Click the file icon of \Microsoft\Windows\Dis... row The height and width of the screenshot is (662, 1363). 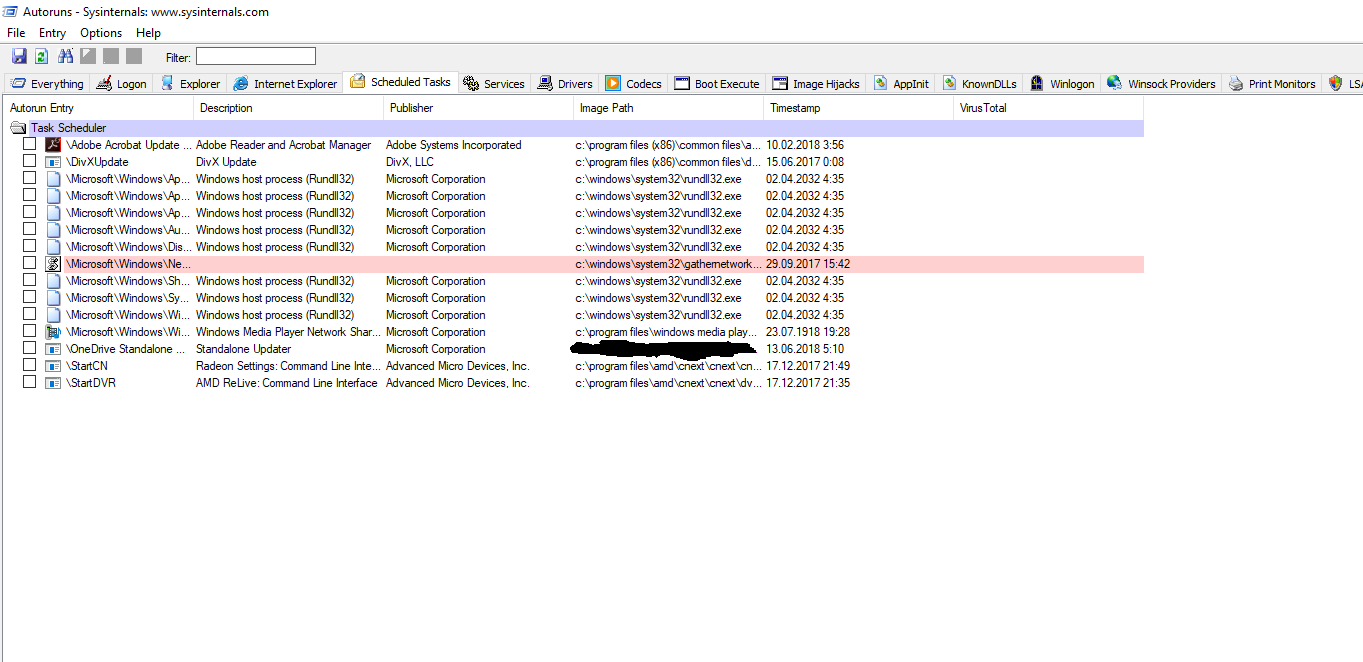[53, 247]
